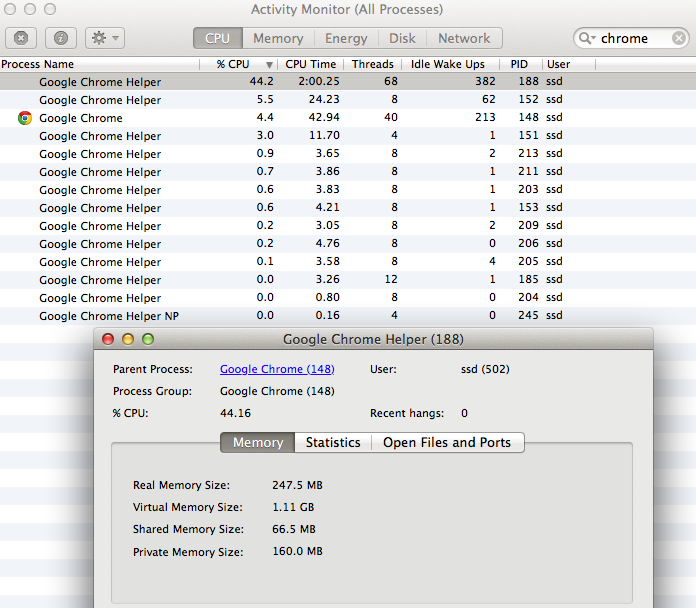This screenshot has height=608, width=696.
Task: Click the Inspect process info icon
Action: click(x=61, y=38)
